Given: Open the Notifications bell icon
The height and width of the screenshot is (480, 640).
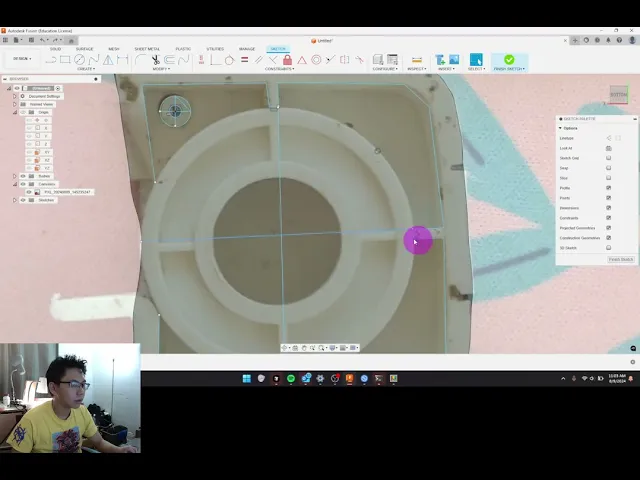Looking at the screenshot, I should (608, 40).
